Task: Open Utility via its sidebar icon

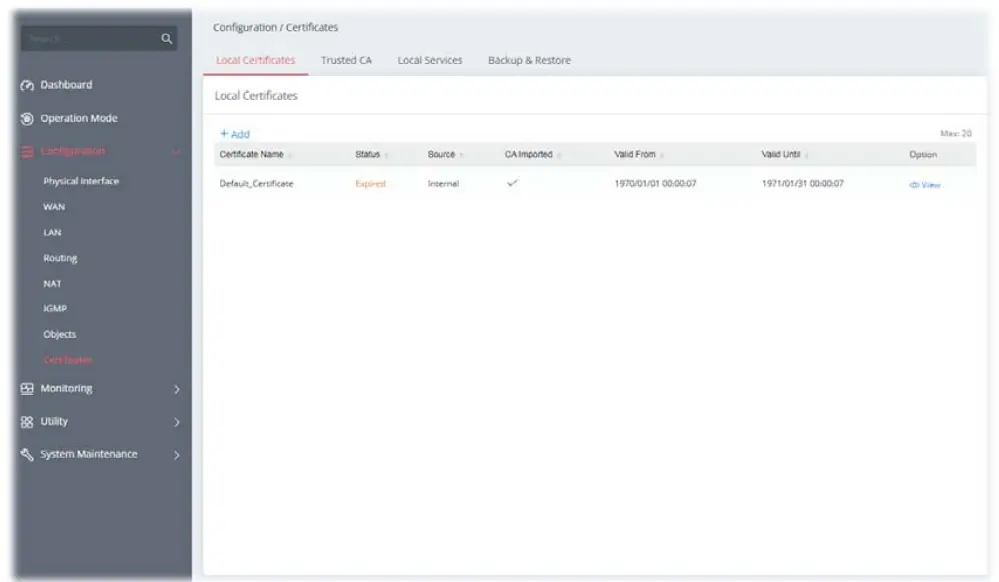Action: pos(25,421)
